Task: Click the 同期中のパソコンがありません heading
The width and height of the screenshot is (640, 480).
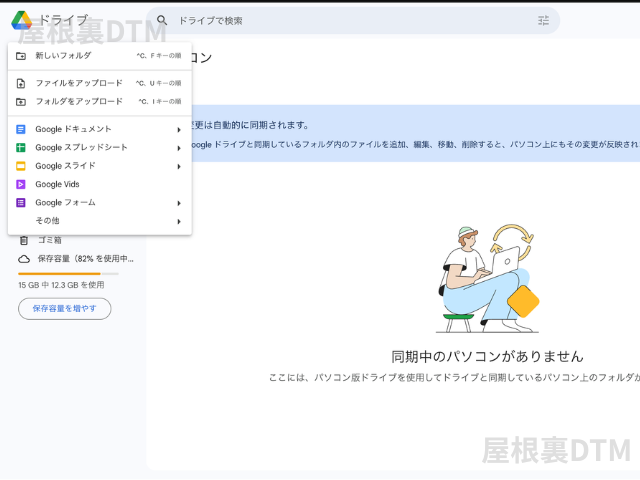Action: point(487,357)
